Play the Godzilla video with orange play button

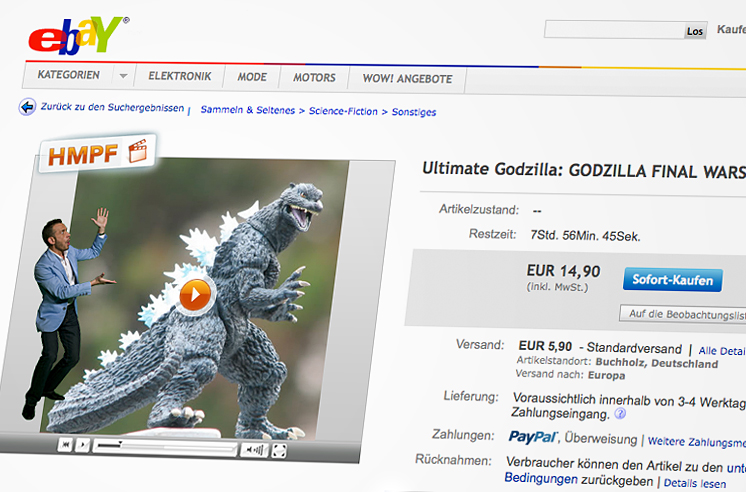[195, 295]
